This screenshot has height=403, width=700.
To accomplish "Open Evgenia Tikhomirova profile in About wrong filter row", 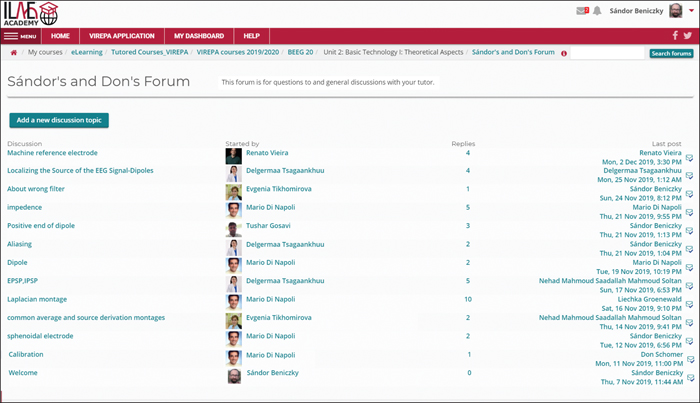I will [279, 189].
